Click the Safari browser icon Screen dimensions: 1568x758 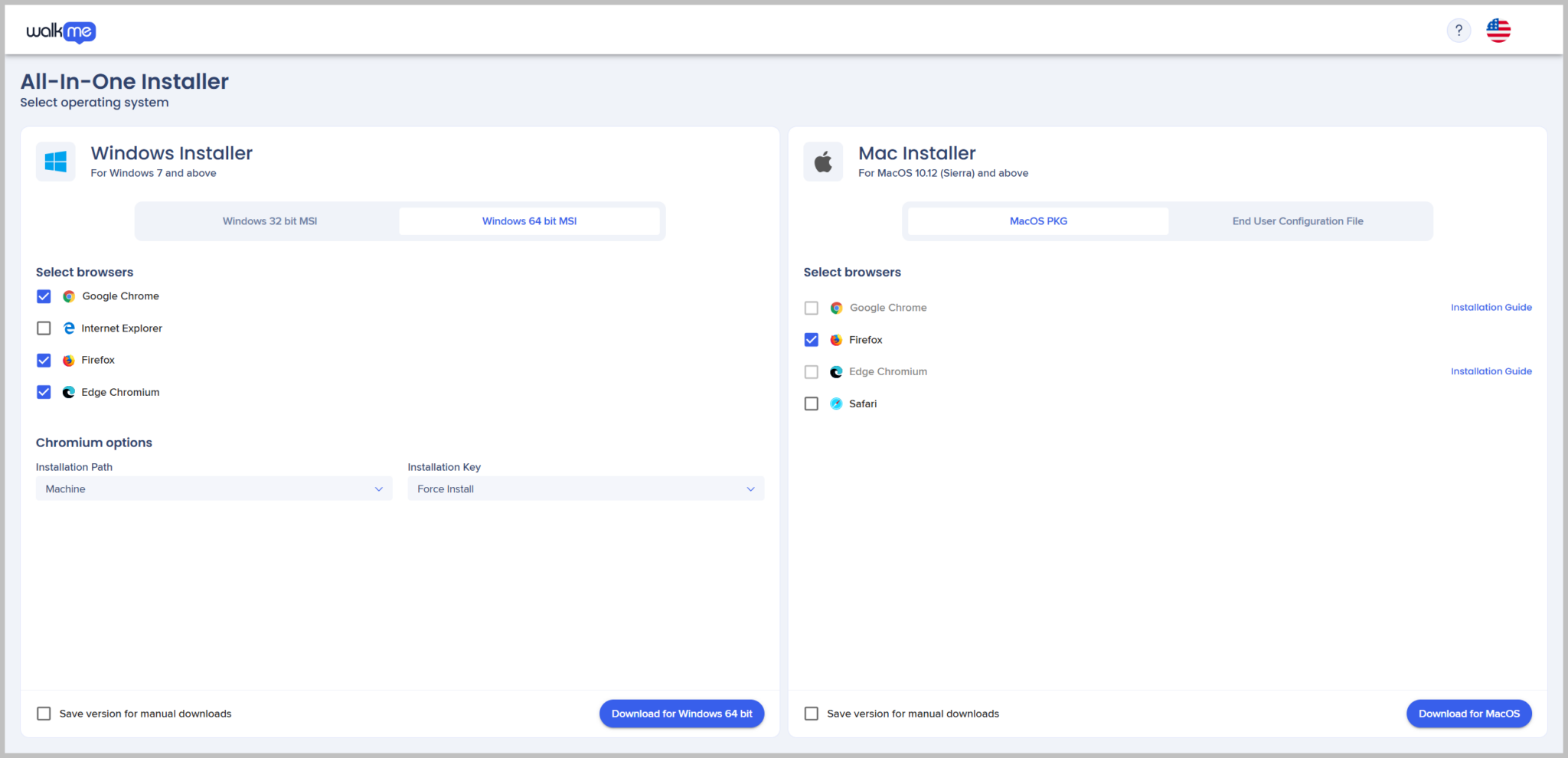point(835,404)
